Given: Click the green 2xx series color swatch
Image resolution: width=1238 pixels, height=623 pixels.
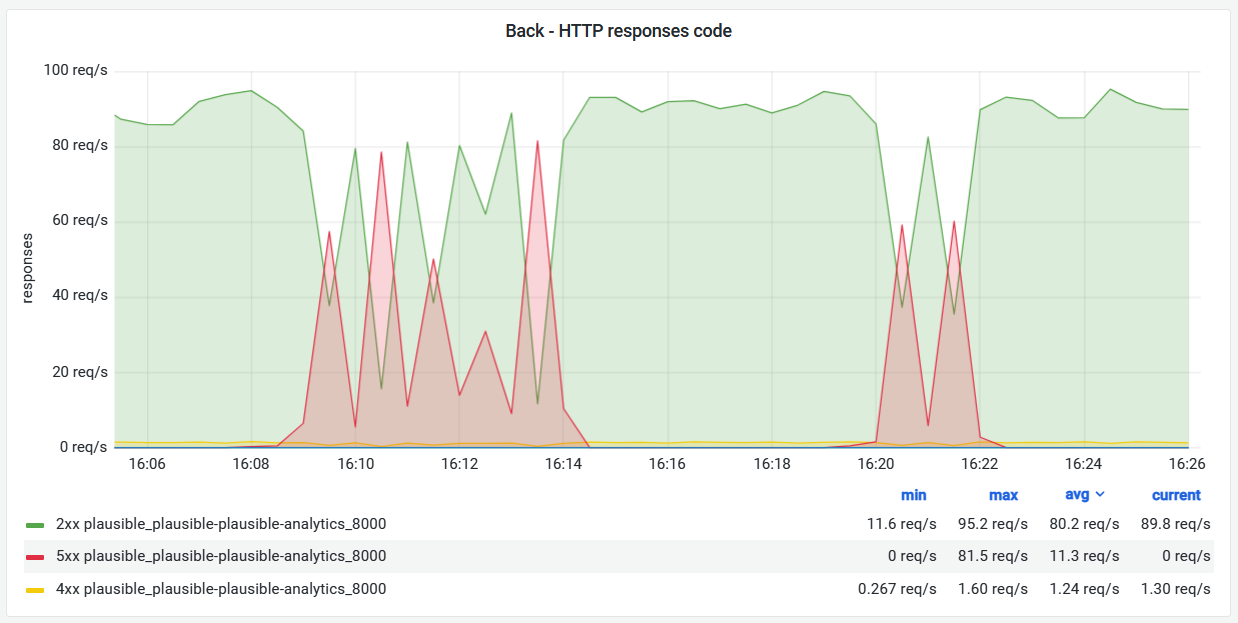Looking at the screenshot, I should pyautogui.click(x=35, y=524).
